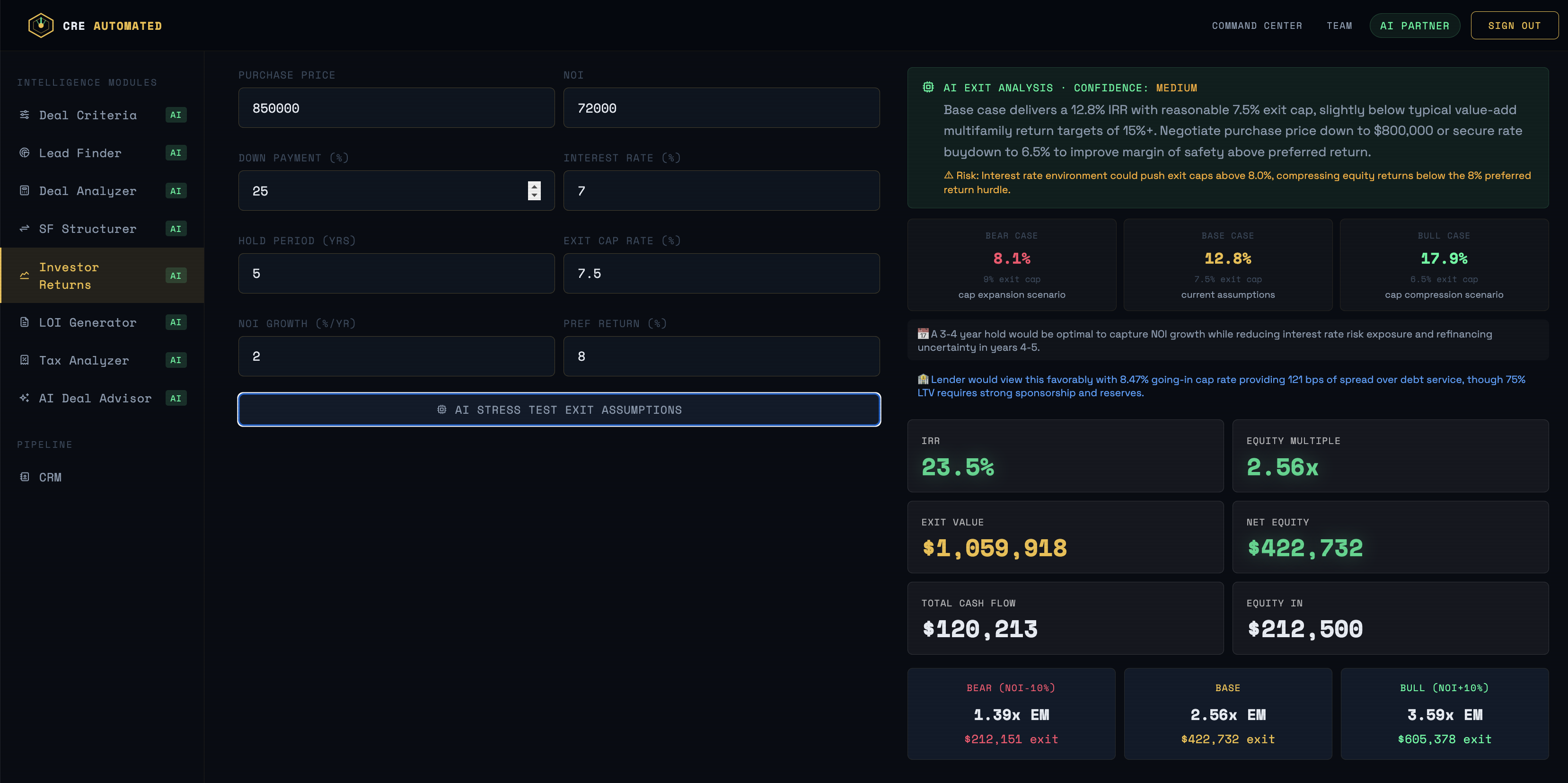Click the AI badge beside SF Structurer
1568x783 pixels.
[x=176, y=229]
